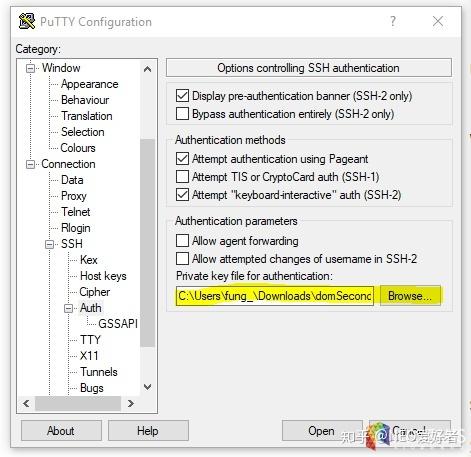This screenshot has width=471, height=457.
Task: Click the horizontal scroll left arrow
Action: (26, 403)
